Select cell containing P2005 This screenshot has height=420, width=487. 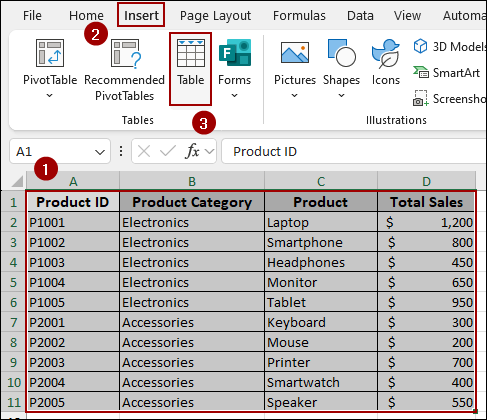(73, 402)
